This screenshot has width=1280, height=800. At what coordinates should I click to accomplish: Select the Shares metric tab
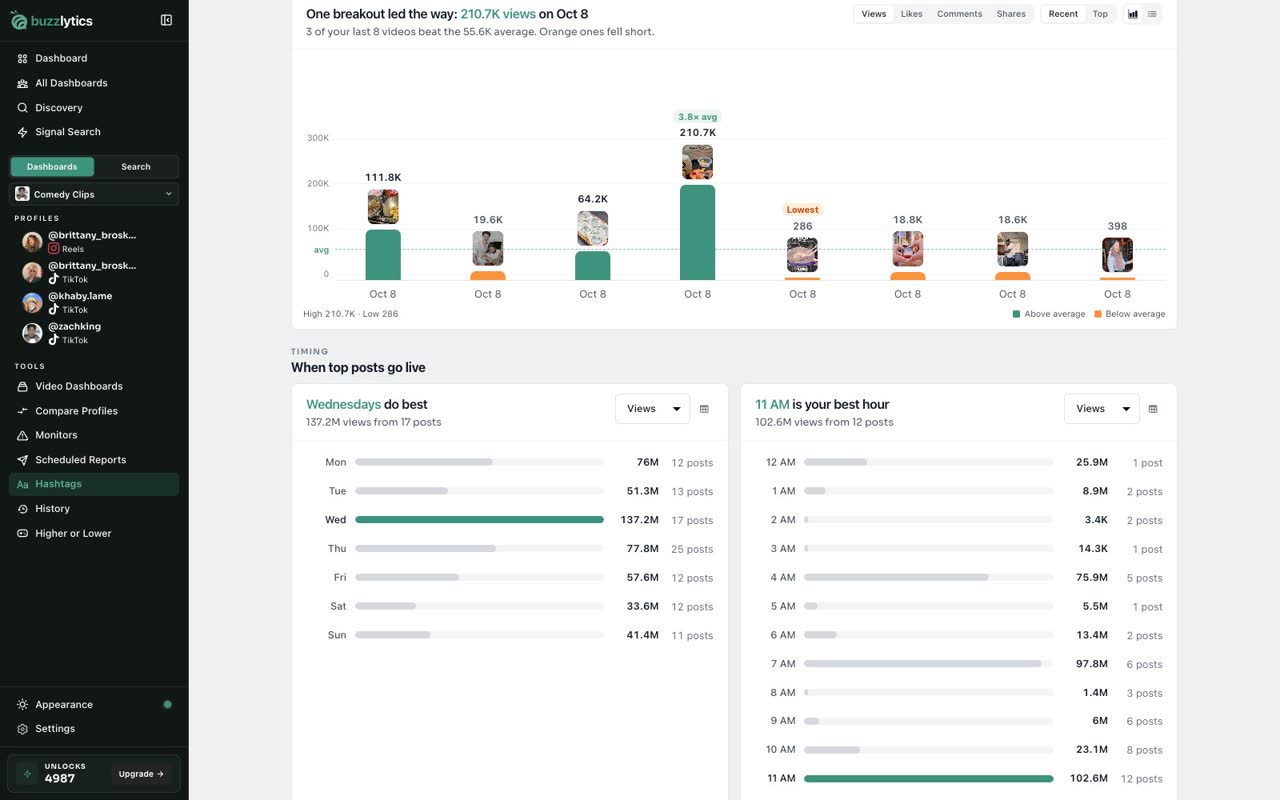click(x=1010, y=14)
